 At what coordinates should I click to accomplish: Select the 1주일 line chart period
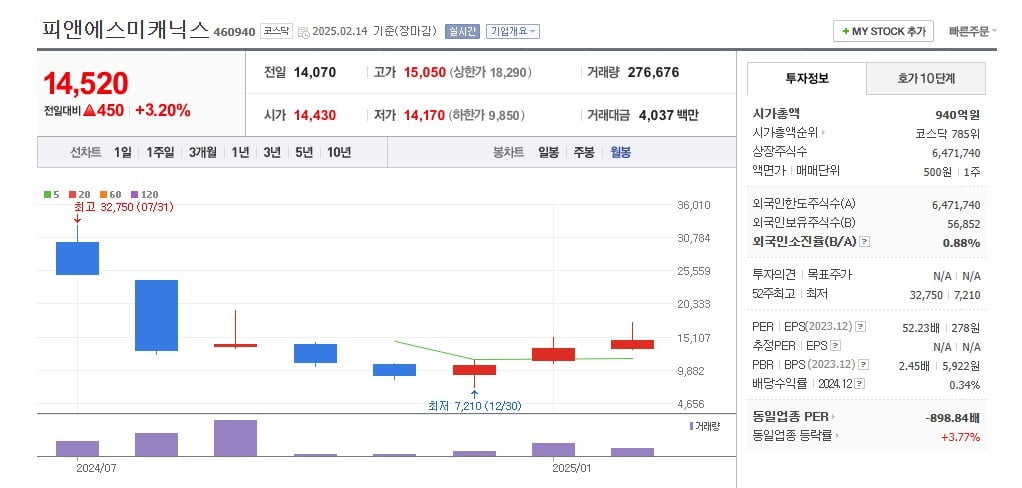[x=160, y=152]
